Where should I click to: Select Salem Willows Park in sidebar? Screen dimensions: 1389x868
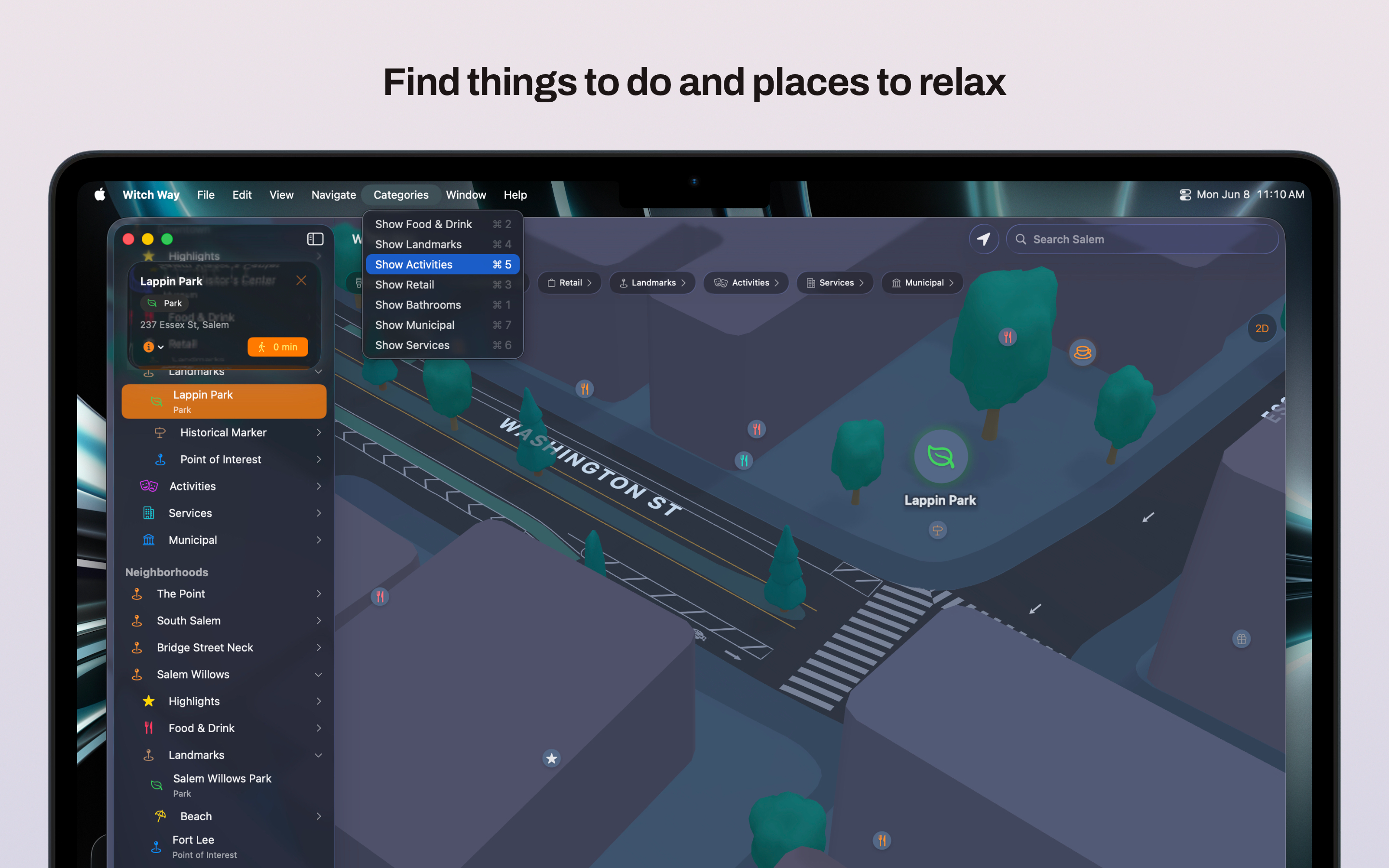coord(224,785)
